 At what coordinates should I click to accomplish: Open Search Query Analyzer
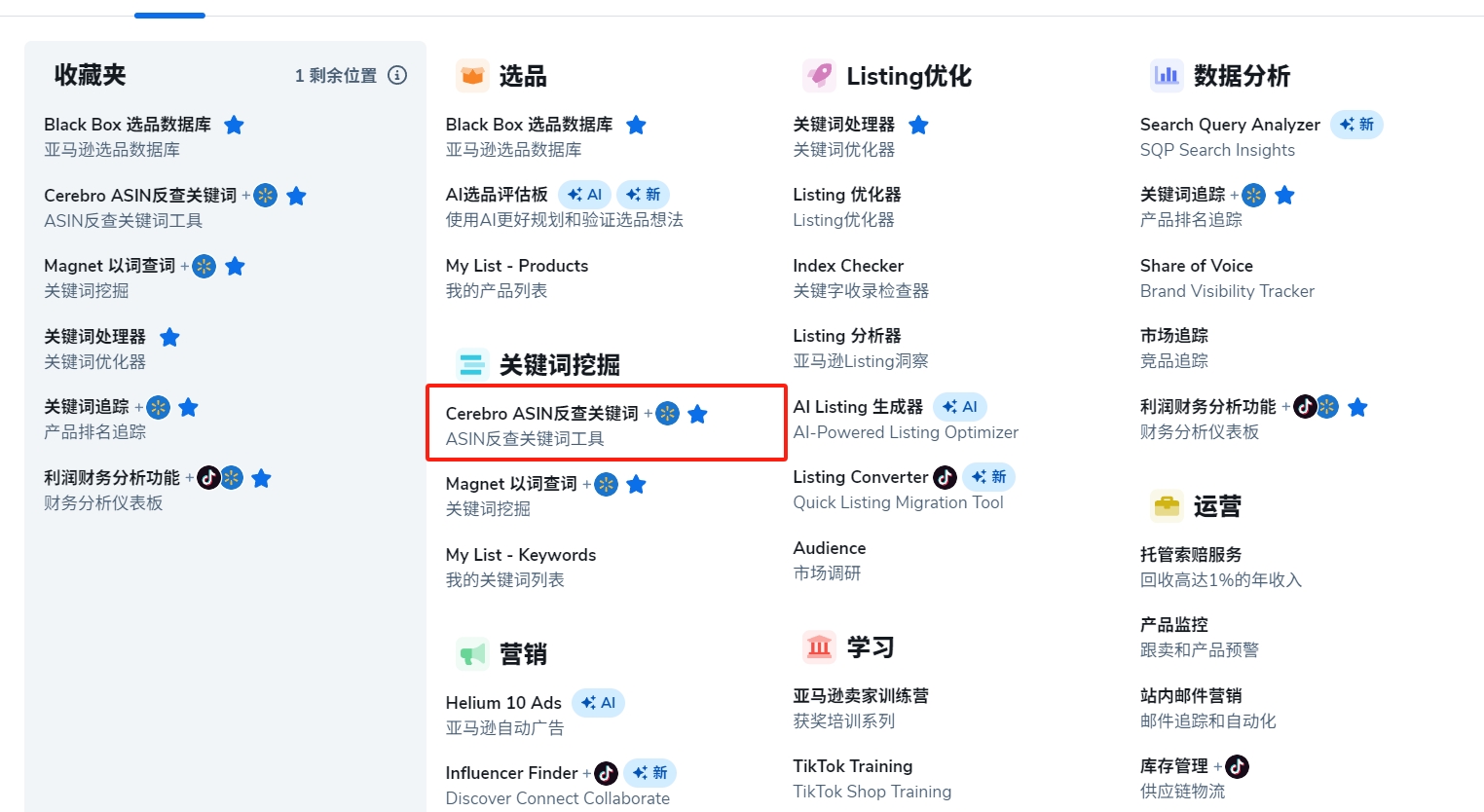tap(1231, 125)
